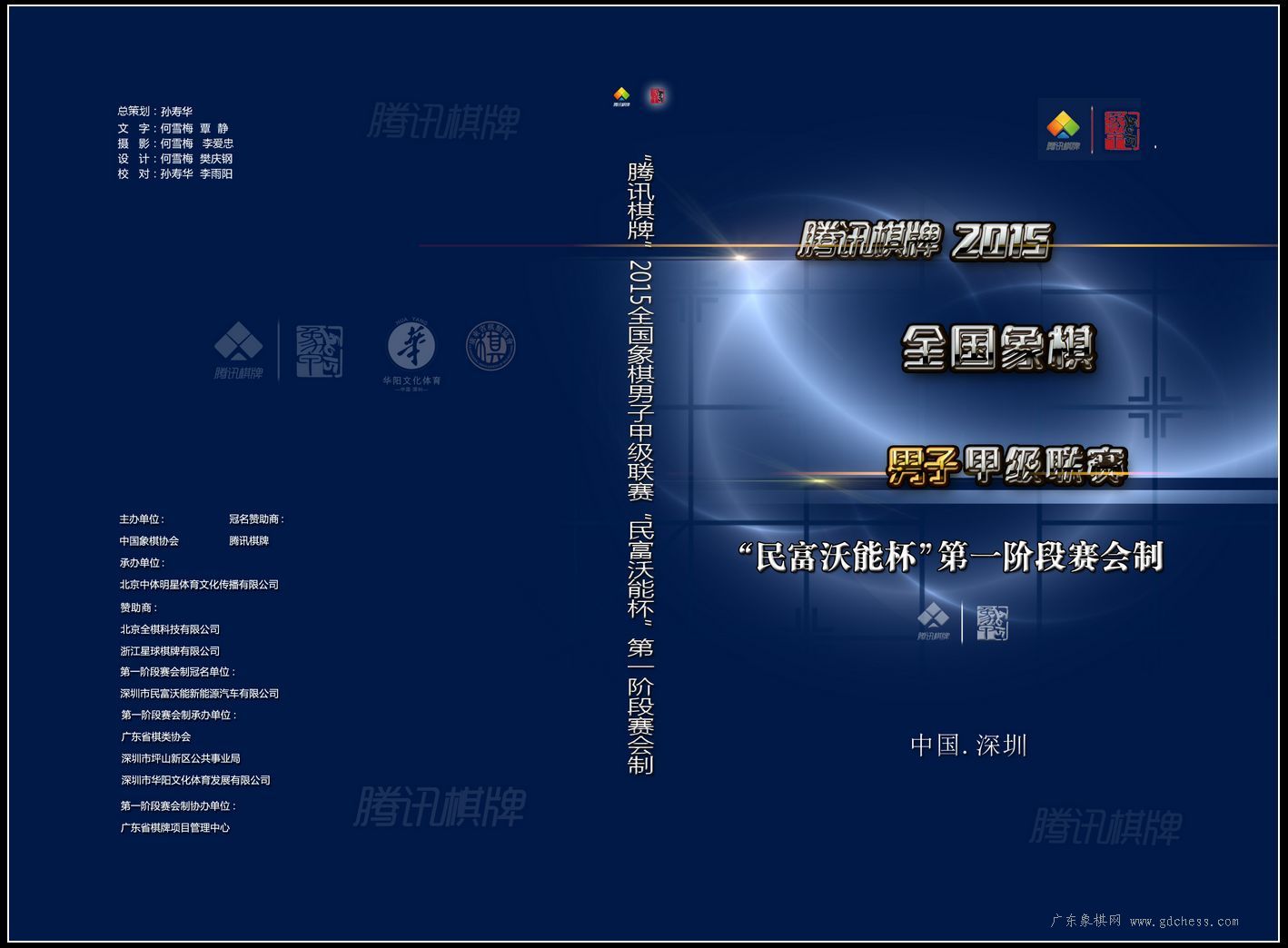The height and width of the screenshot is (948, 1288).
Task: Click the sponsor name '腾讯棋牌' under 冠名赞助商
Action: click(249, 541)
